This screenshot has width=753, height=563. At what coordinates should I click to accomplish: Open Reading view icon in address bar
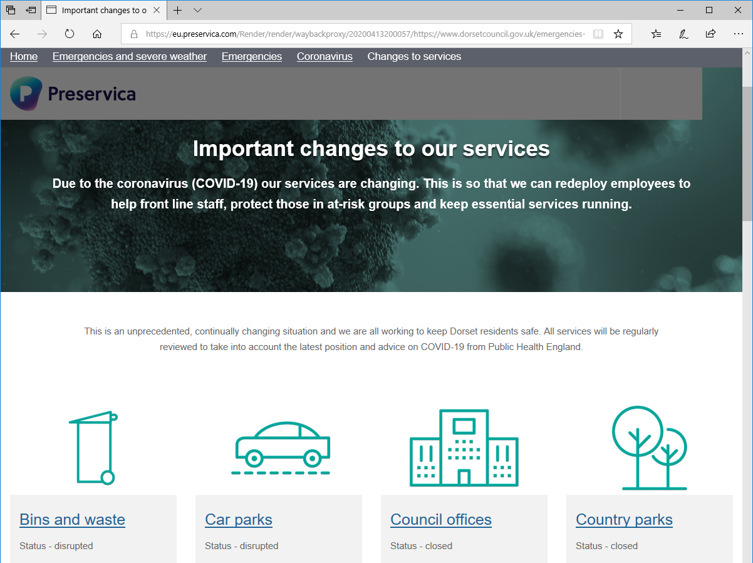(x=598, y=34)
